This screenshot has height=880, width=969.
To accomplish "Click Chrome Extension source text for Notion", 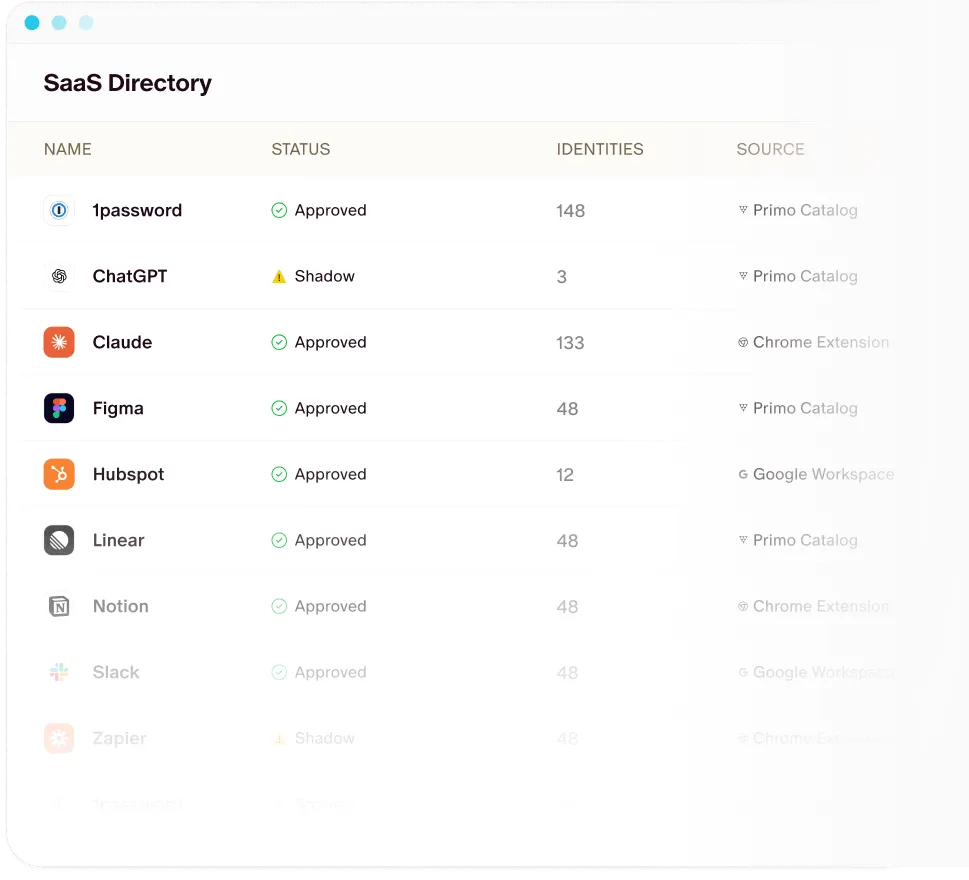I will point(821,606).
